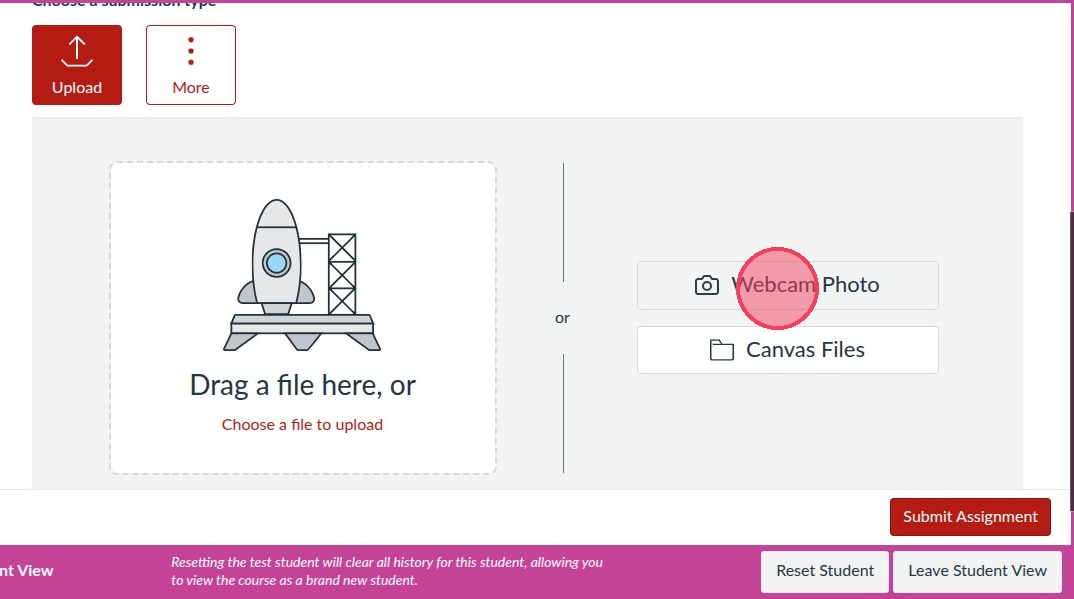
Task: Browse Canvas Files for submission
Action: tap(788, 350)
